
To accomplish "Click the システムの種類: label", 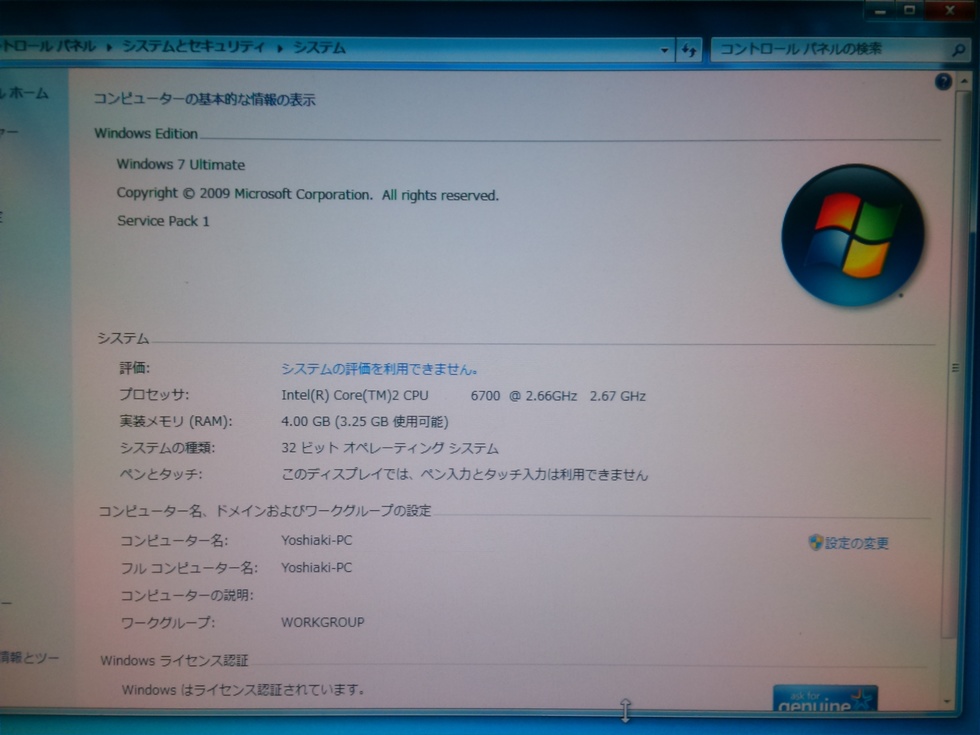I will click(x=167, y=448).
